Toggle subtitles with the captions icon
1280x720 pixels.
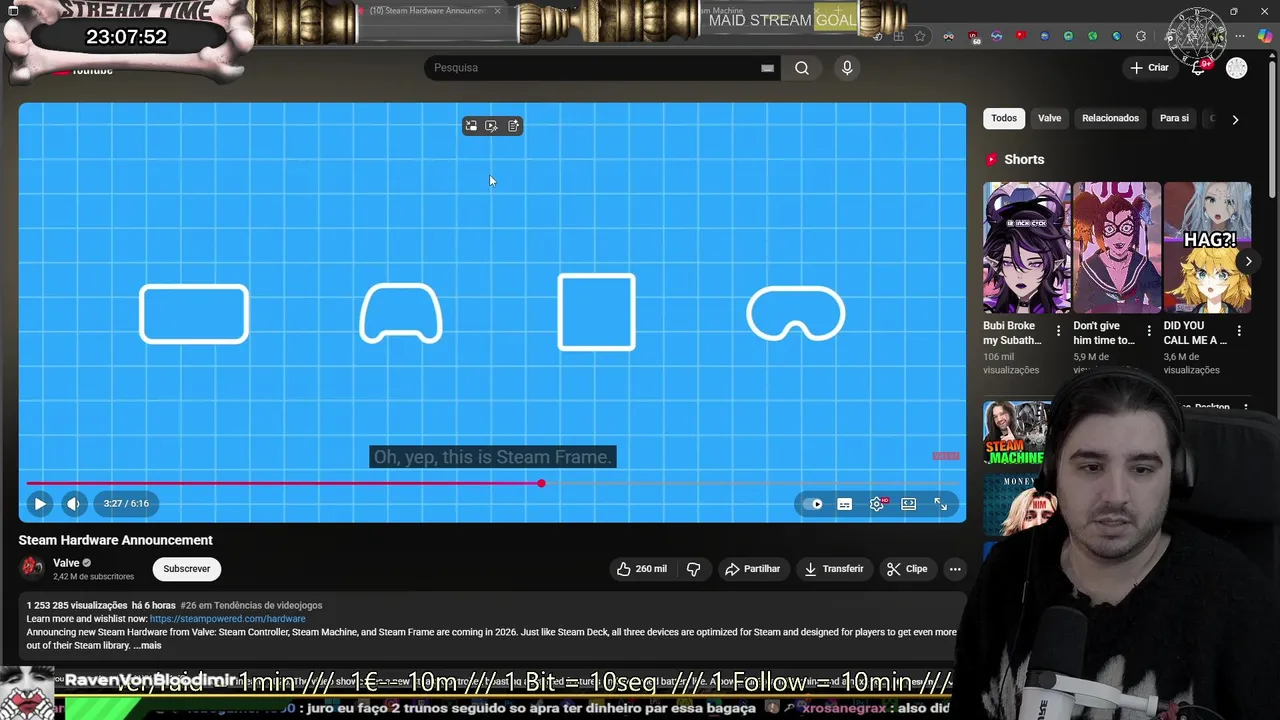tap(845, 504)
